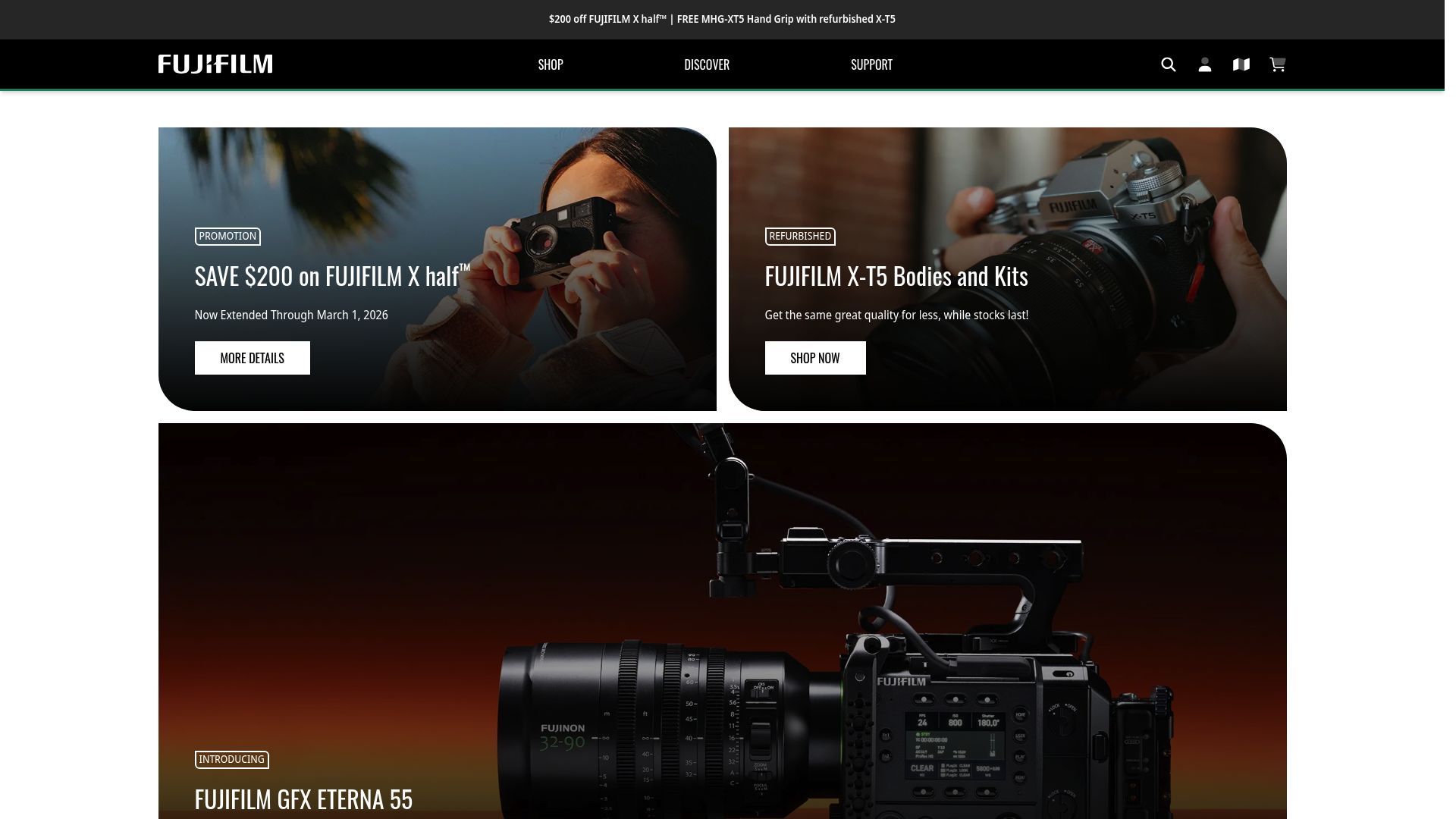This screenshot has width=1456, height=819.
Task: Click the SHOP NOW button
Action: [815, 358]
